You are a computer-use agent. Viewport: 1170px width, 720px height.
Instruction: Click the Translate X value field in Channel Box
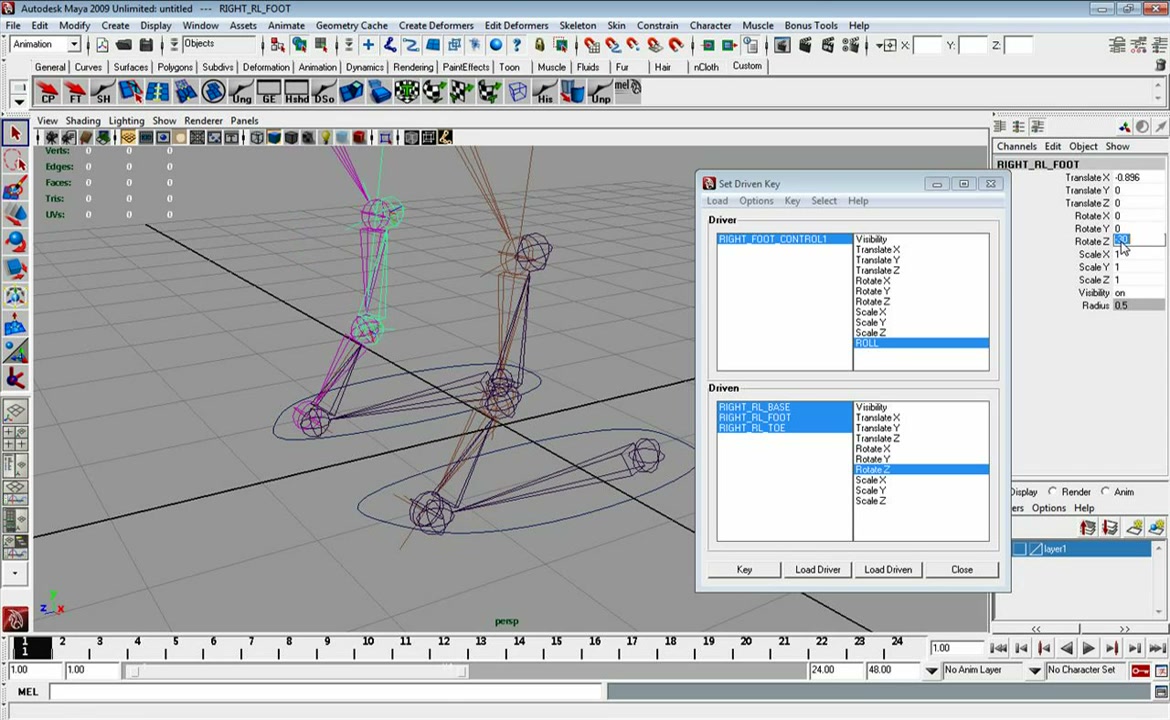(x=1138, y=178)
